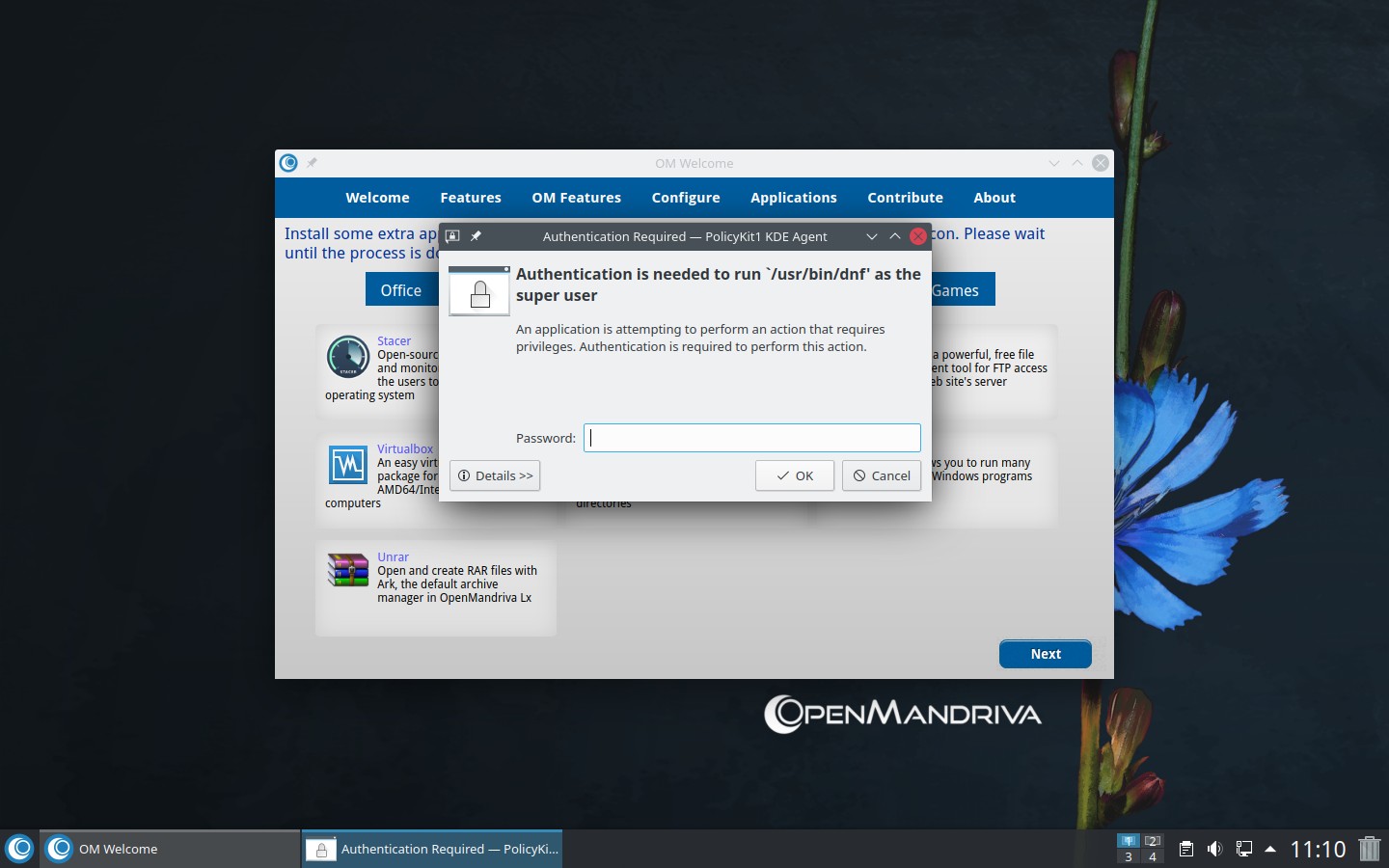The image size is (1389, 868).
Task: Click the lock icon in the authentication dialog
Action: tap(479, 291)
